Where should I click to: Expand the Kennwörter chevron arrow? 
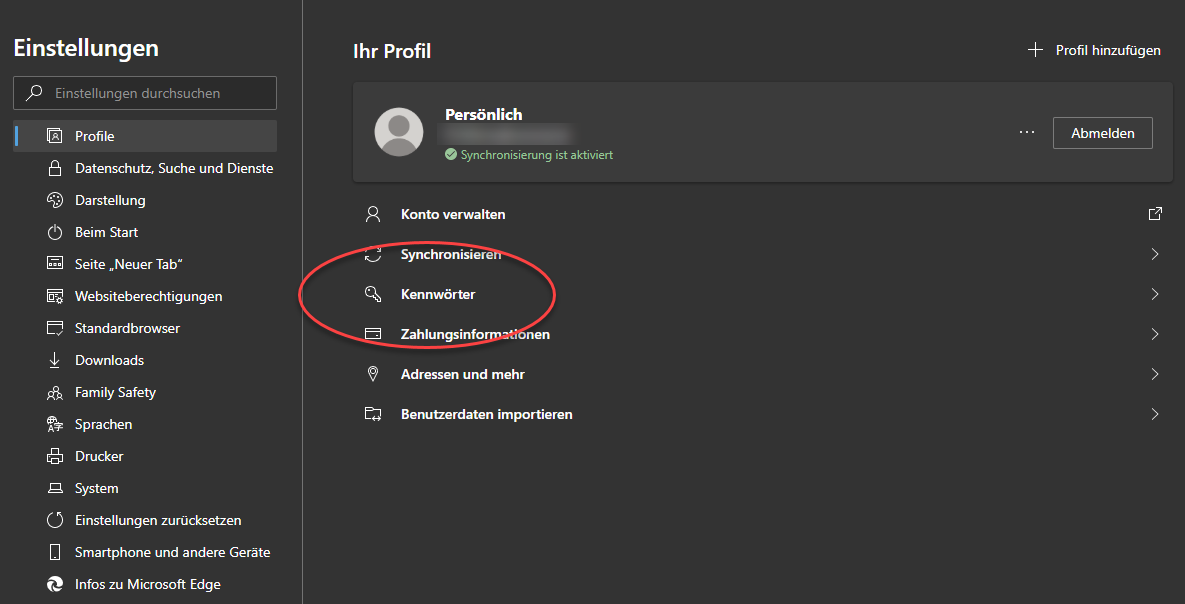point(1155,294)
